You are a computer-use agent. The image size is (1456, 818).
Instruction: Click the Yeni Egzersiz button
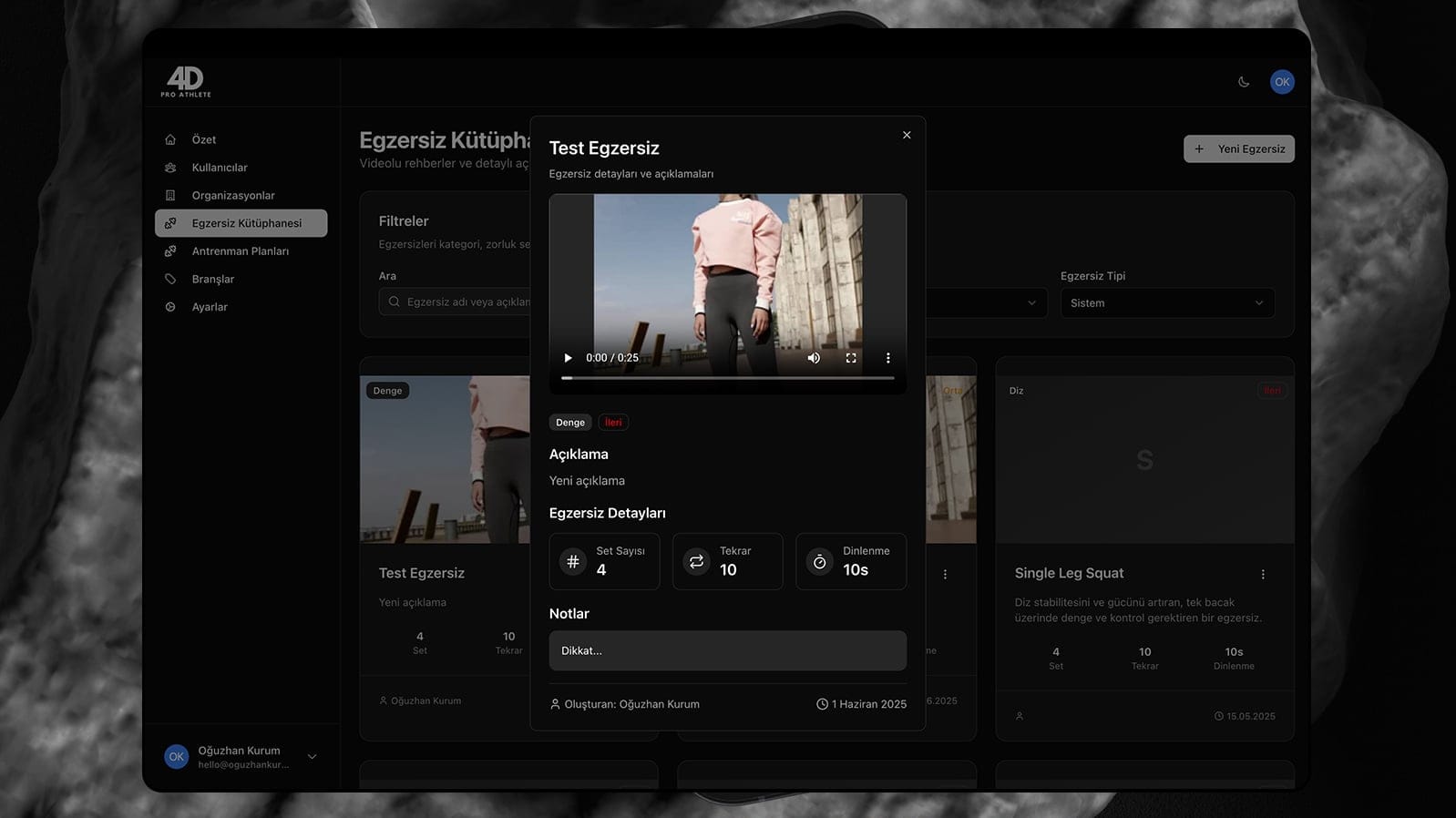(x=1238, y=149)
